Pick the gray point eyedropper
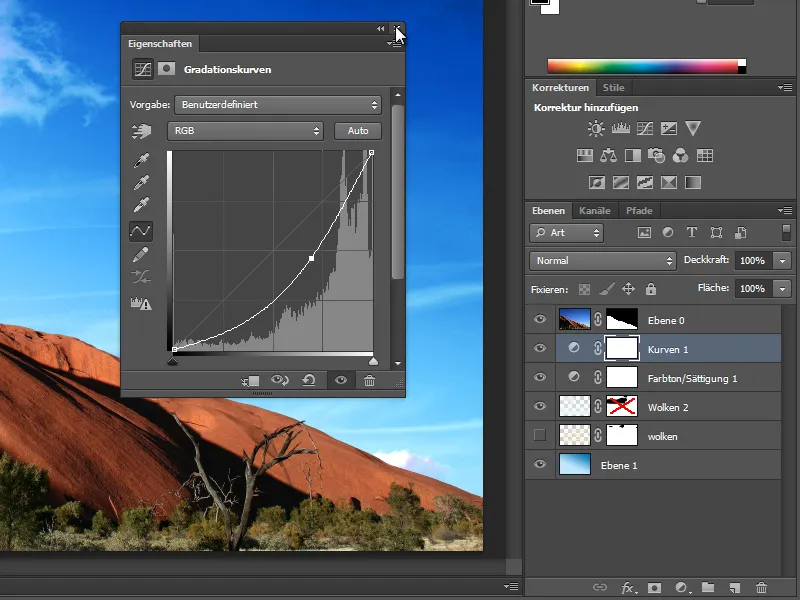The image size is (800, 600). (x=141, y=182)
